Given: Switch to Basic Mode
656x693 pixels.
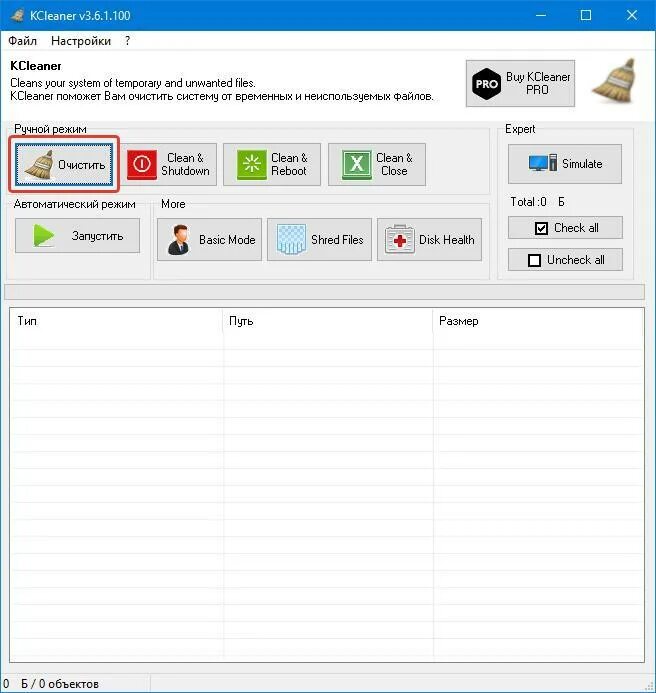Looking at the screenshot, I should point(210,240).
